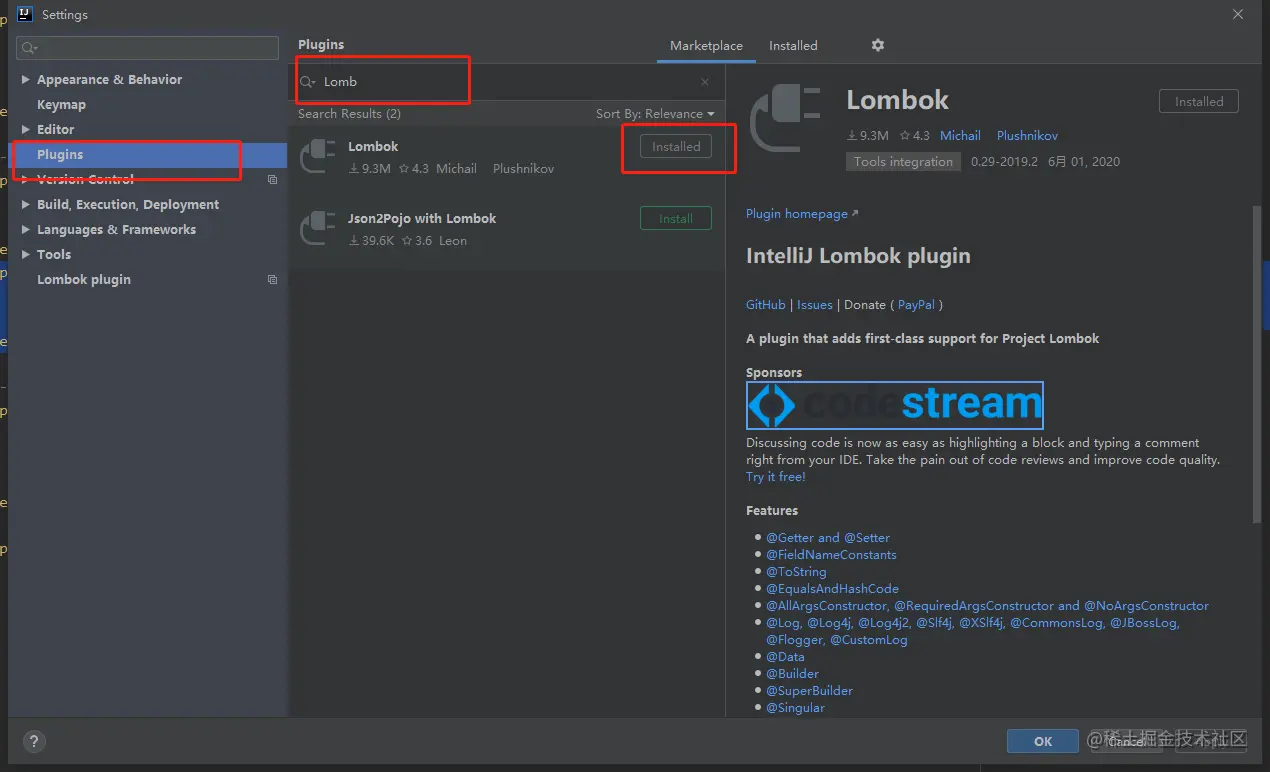The image size is (1270, 772).
Task: Open the PayPal donate link
Action: pyautogui.click(x=917, y=305)
